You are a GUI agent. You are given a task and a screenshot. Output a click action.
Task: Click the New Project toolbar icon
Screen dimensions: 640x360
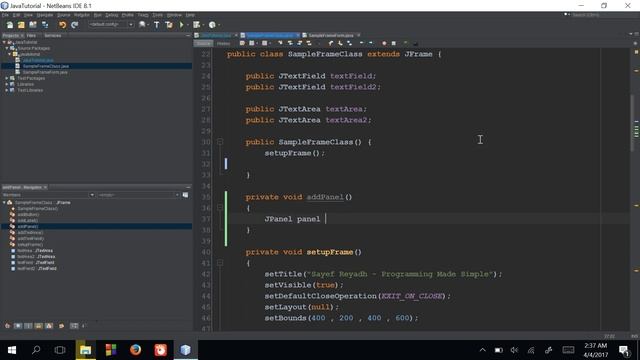21,25
